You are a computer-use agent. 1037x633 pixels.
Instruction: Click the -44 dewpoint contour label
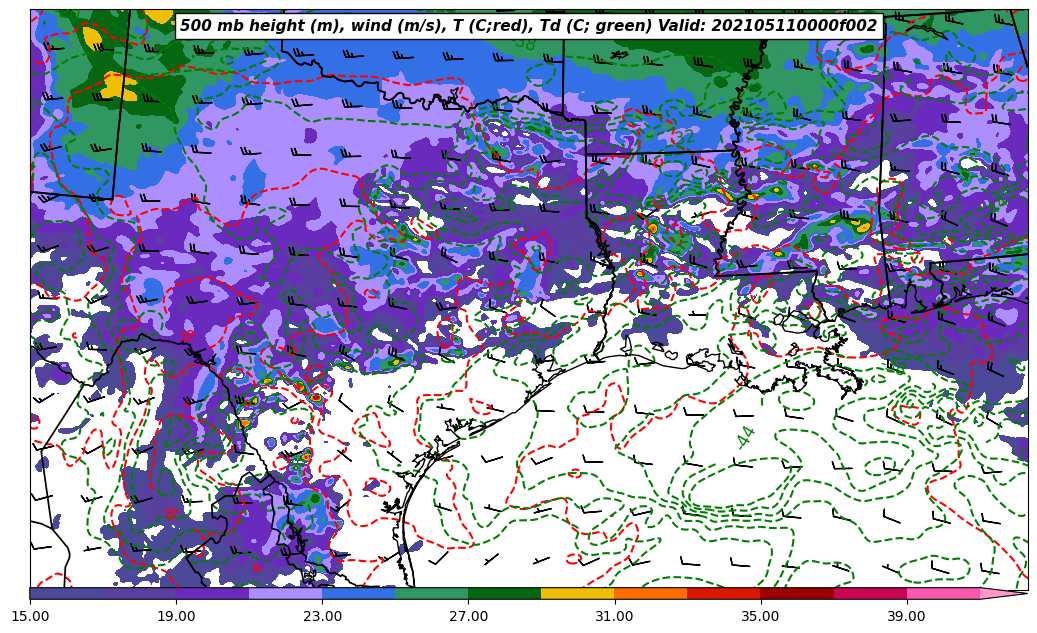coord(746,437)
